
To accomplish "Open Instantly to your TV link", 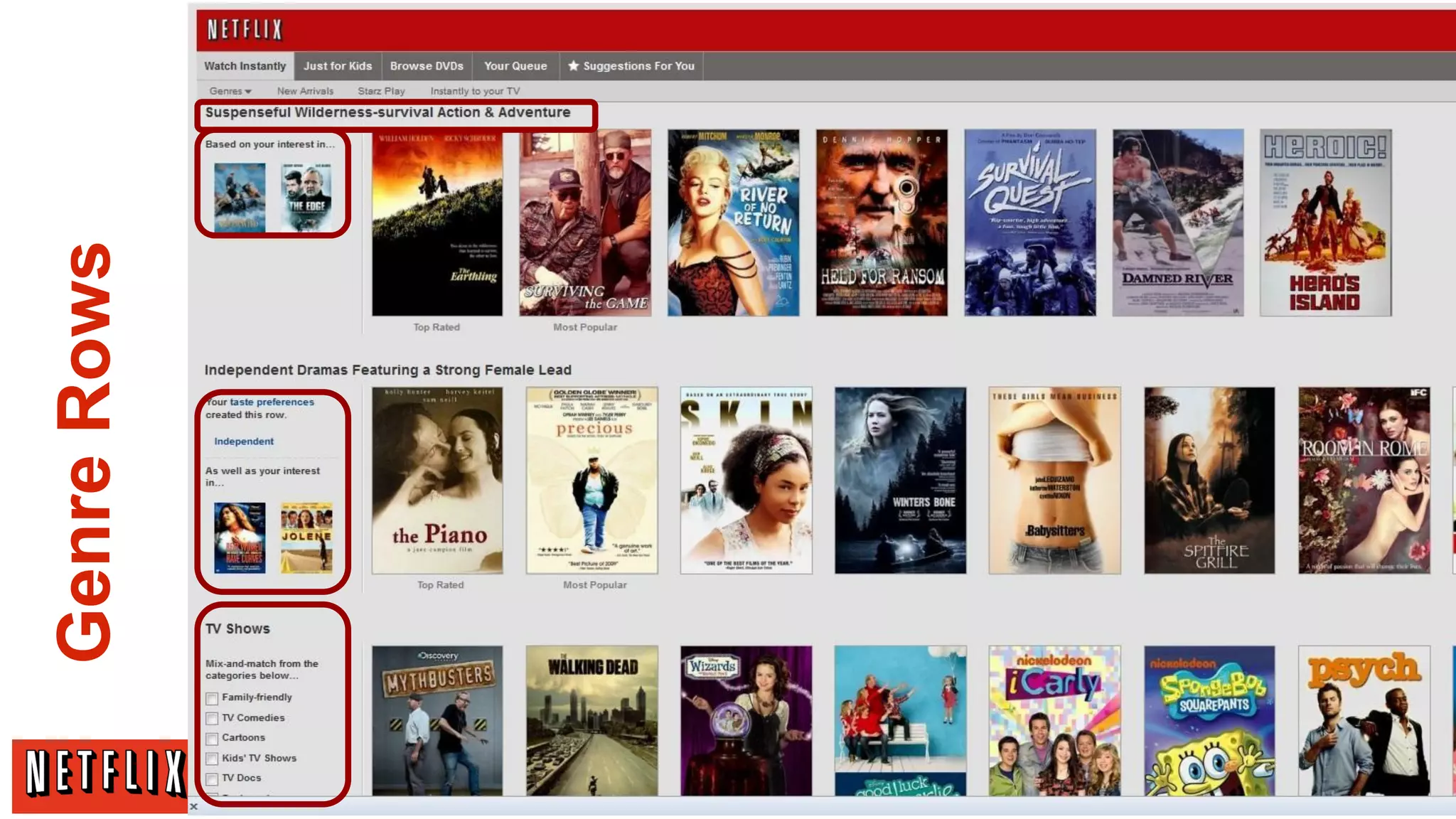I will coord(475,91).
